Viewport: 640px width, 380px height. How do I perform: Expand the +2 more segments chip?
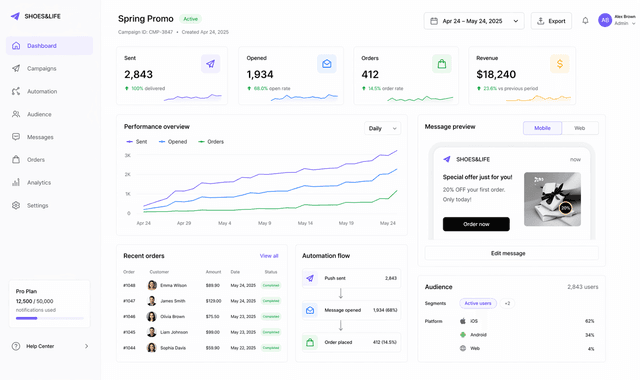(x=507, y=303)
